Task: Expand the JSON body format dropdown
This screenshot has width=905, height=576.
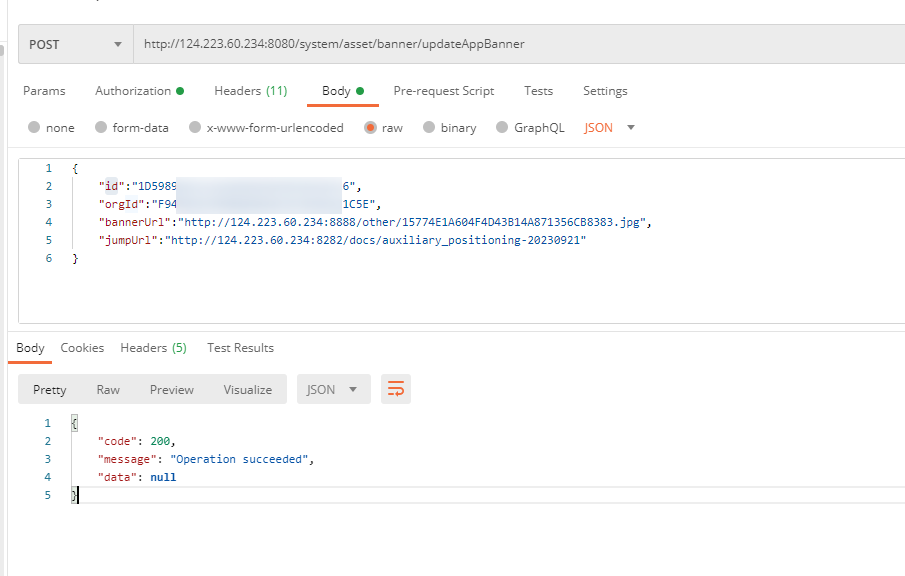Action: click(610, 128)
